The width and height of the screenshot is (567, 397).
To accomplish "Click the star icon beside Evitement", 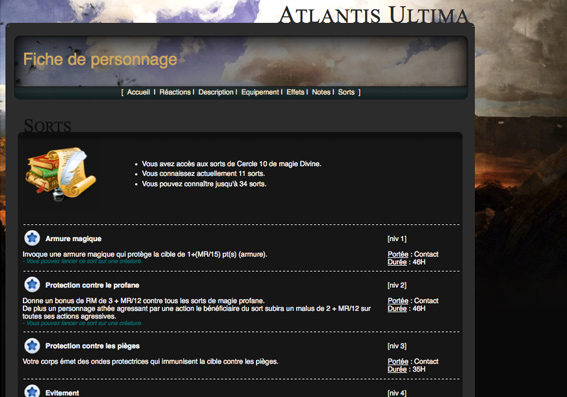I will (x=32, y=391).
